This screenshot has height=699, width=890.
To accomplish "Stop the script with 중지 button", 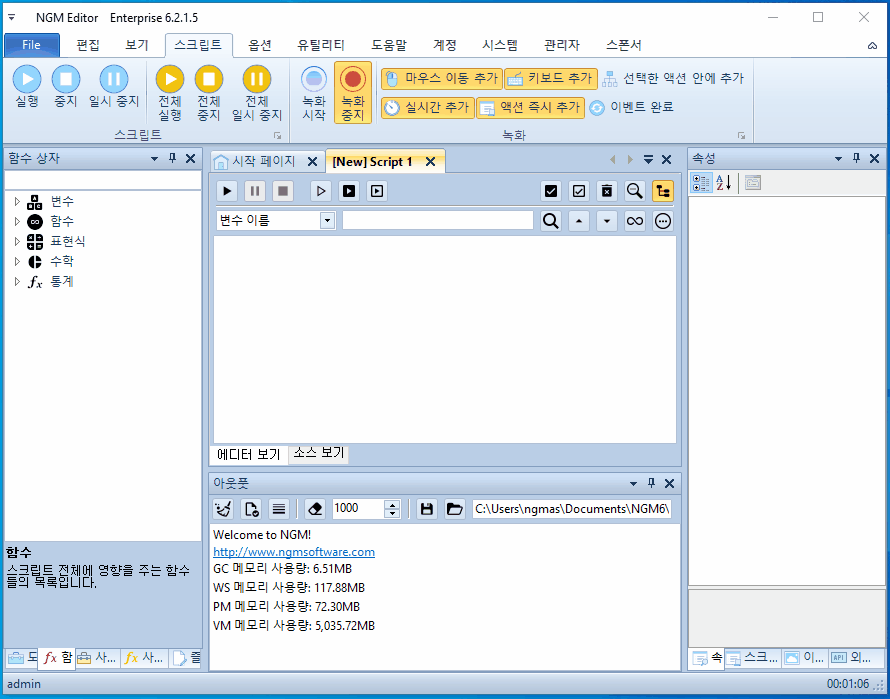I will coord(66,86).
